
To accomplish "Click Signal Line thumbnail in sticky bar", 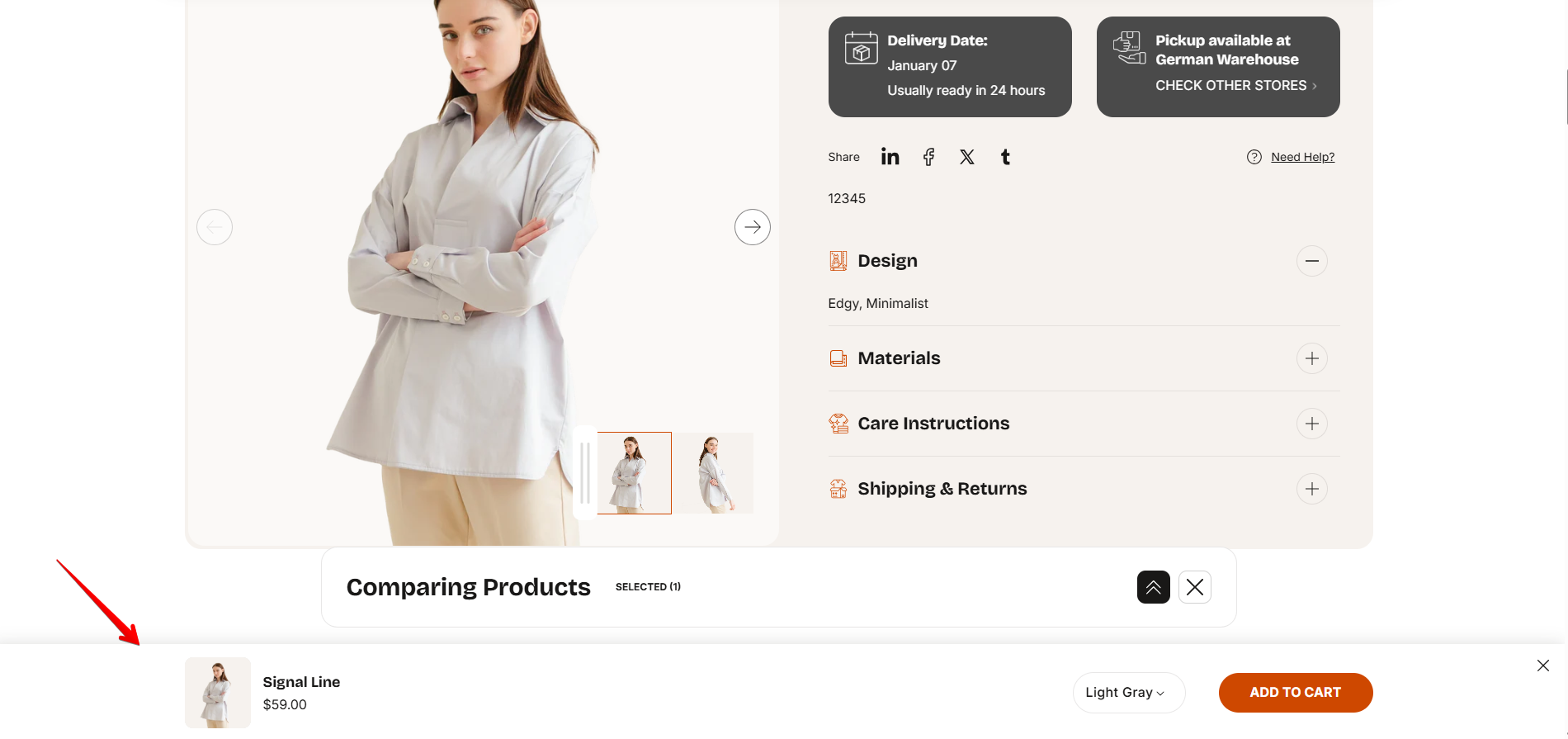I will tap(218, 693).
